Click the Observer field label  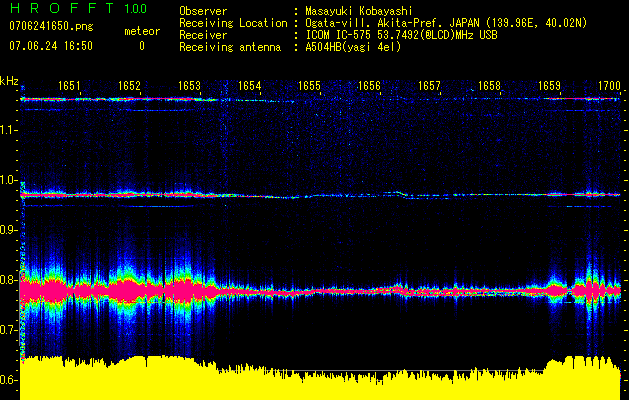[x=203, y=11]
